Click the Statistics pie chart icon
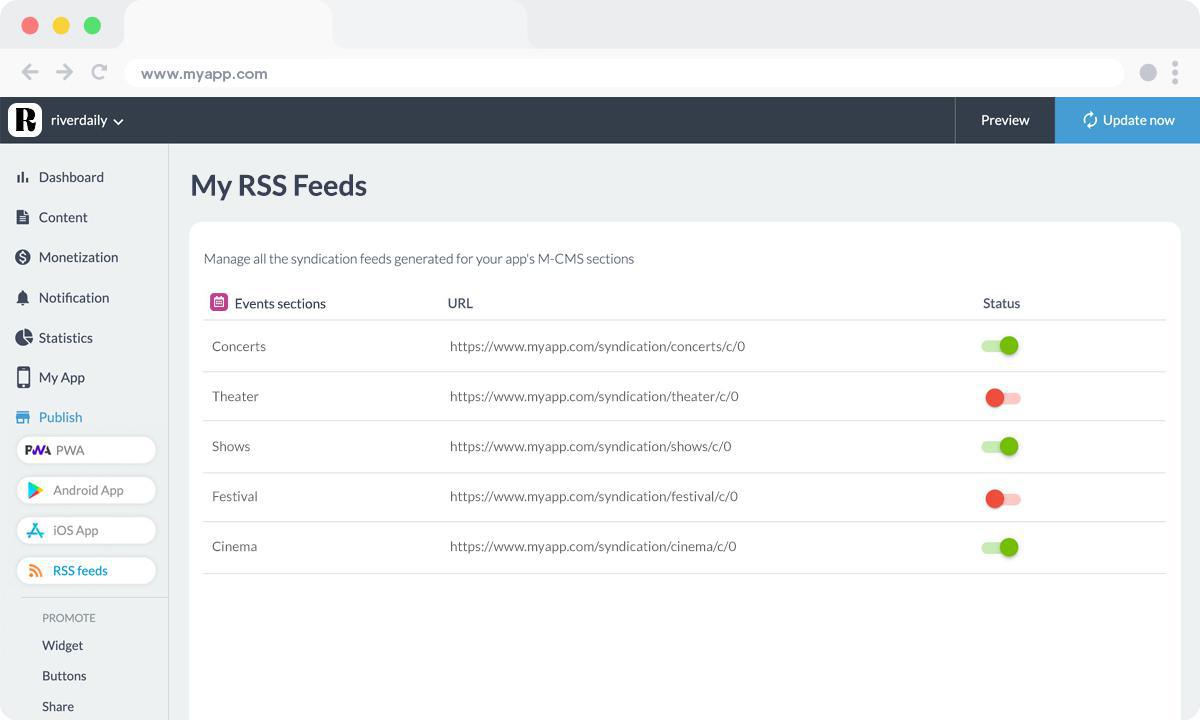This screenshot has height=720, width=1200. (x=23, y=338)
